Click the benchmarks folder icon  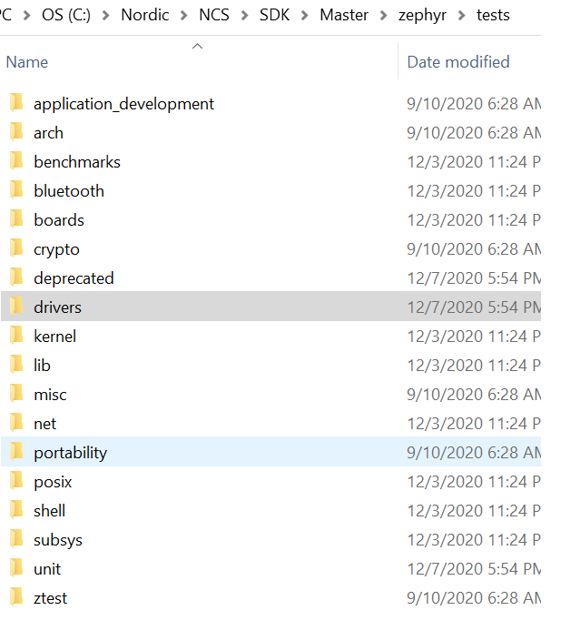(17, 161)
